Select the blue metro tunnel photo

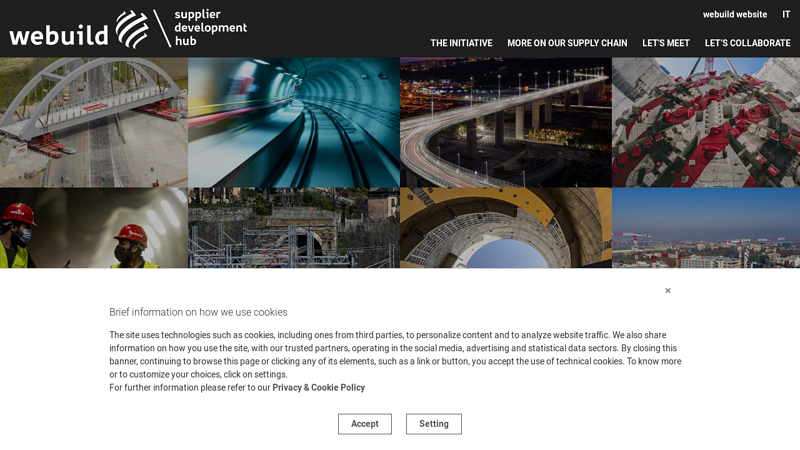[x=294, y=122]
